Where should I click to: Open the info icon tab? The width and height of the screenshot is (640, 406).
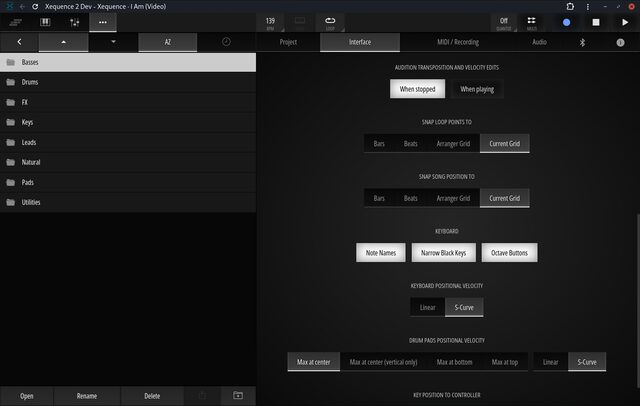[620, 42]
